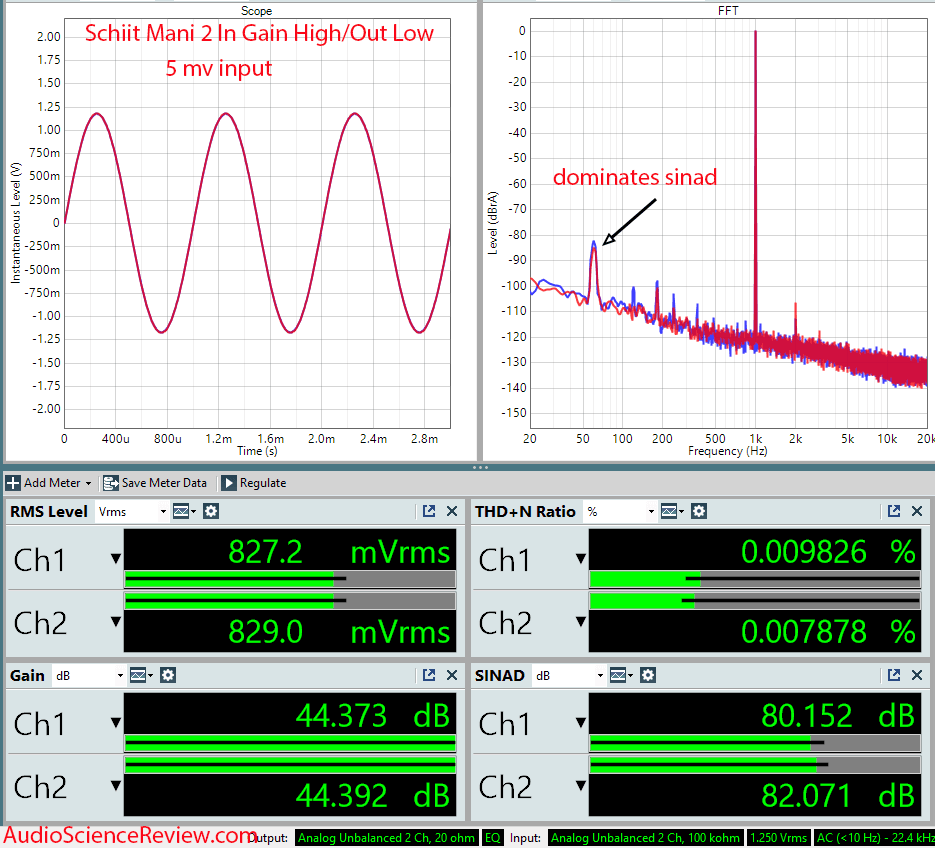The height and width of the screenshot is (848, 935).
Task: Click RMS Level Ch1 bar graph
Action: coord(290,579)
